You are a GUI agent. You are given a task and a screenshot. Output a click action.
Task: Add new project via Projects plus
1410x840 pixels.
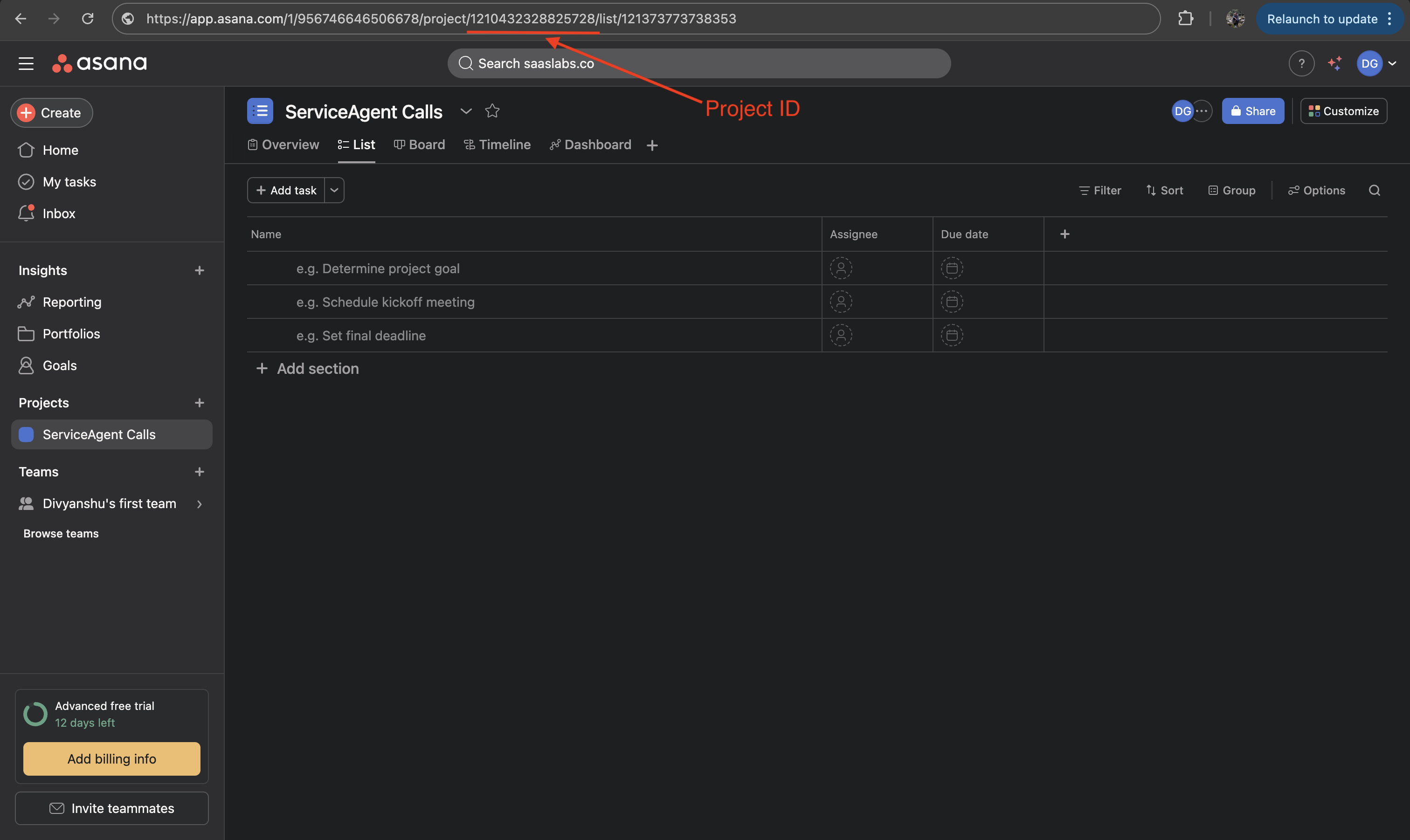tap(199, 403)
